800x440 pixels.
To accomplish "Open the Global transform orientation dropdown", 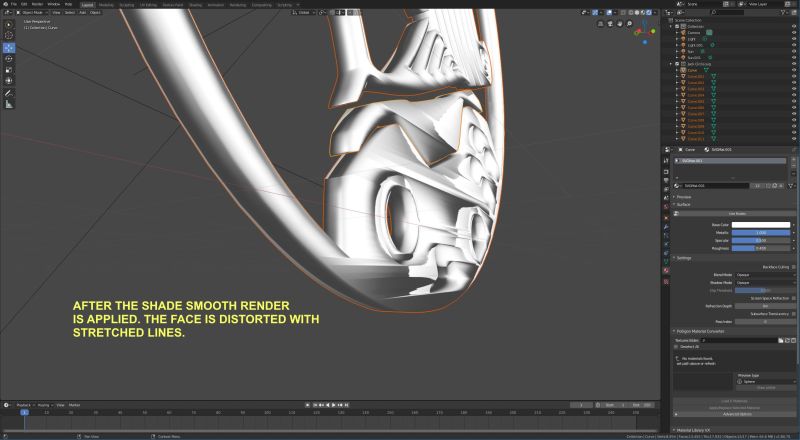I will tap(303, 12).
